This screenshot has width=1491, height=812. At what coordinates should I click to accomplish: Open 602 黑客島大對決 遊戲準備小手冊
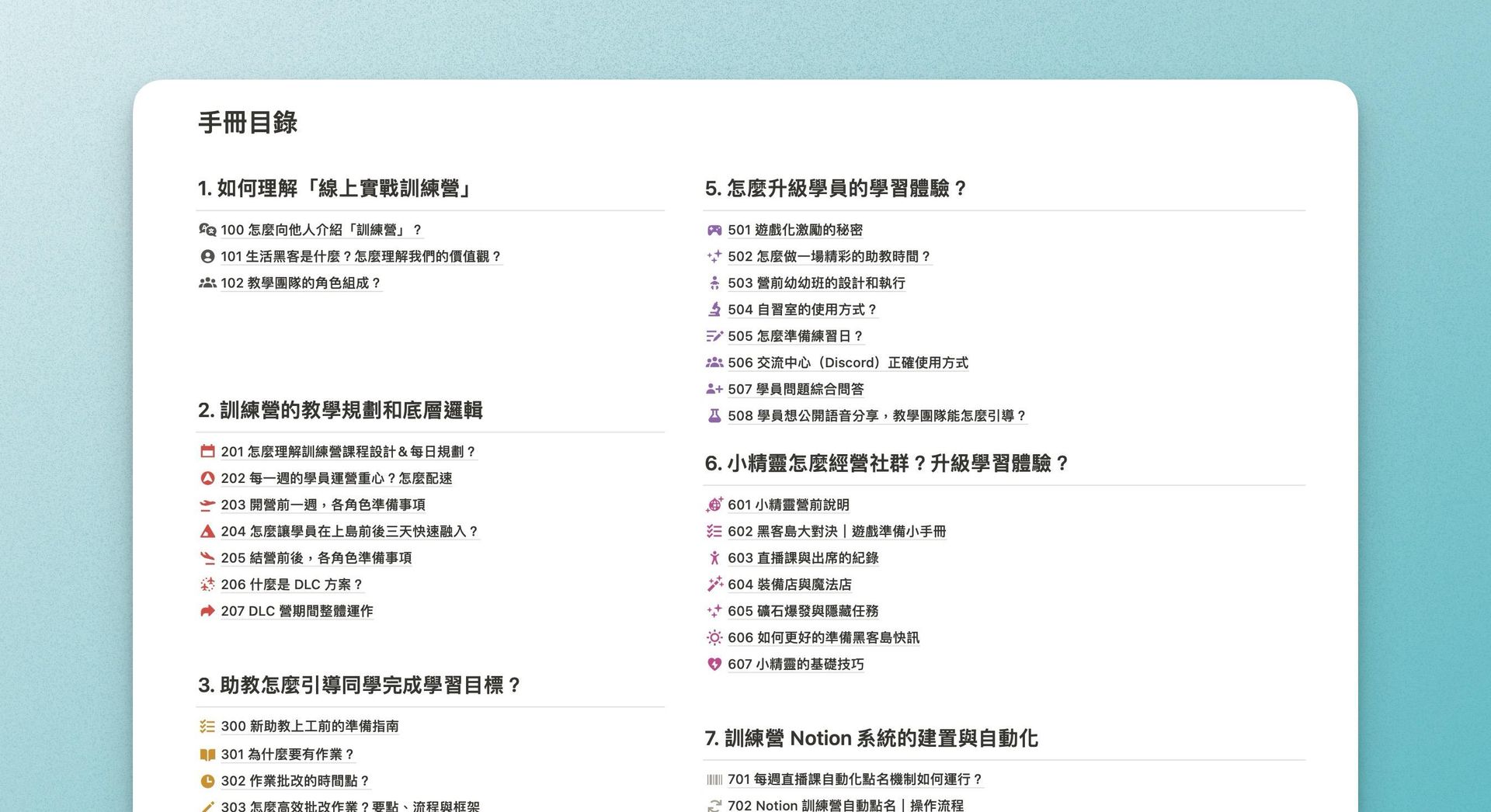pyautogui.click(x=836, y=532)
